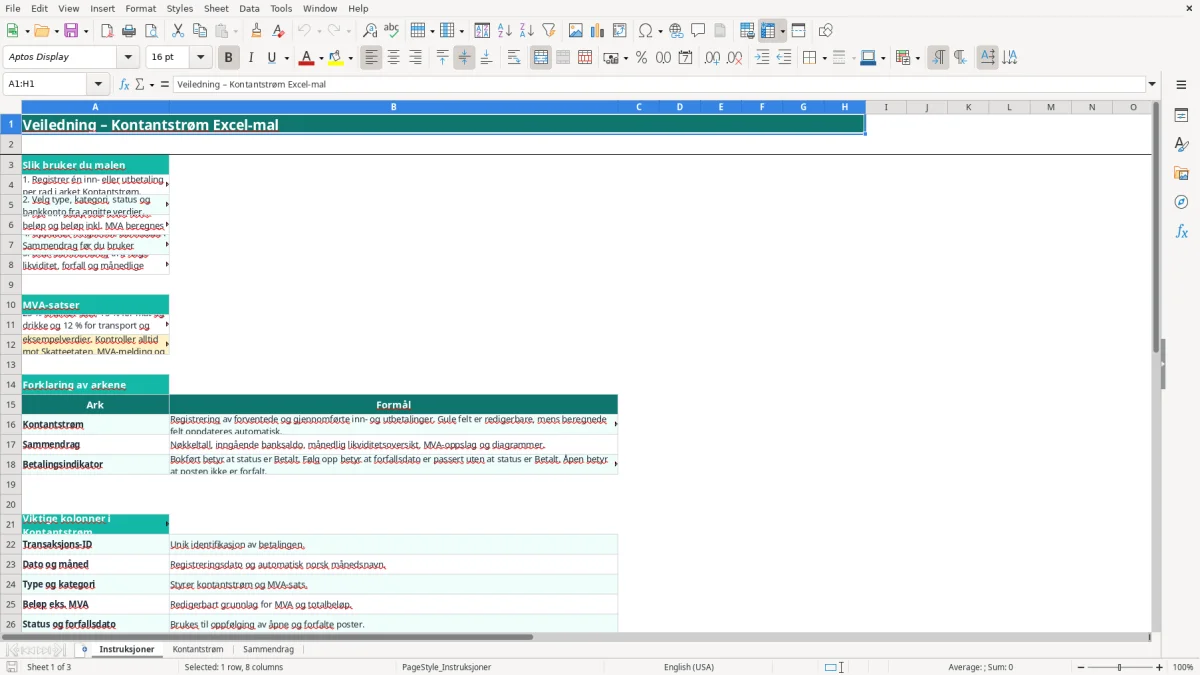Screen dimensions: 1200x675
Task: Expand the formula bar arrow
Action: tap(1152, 84)
